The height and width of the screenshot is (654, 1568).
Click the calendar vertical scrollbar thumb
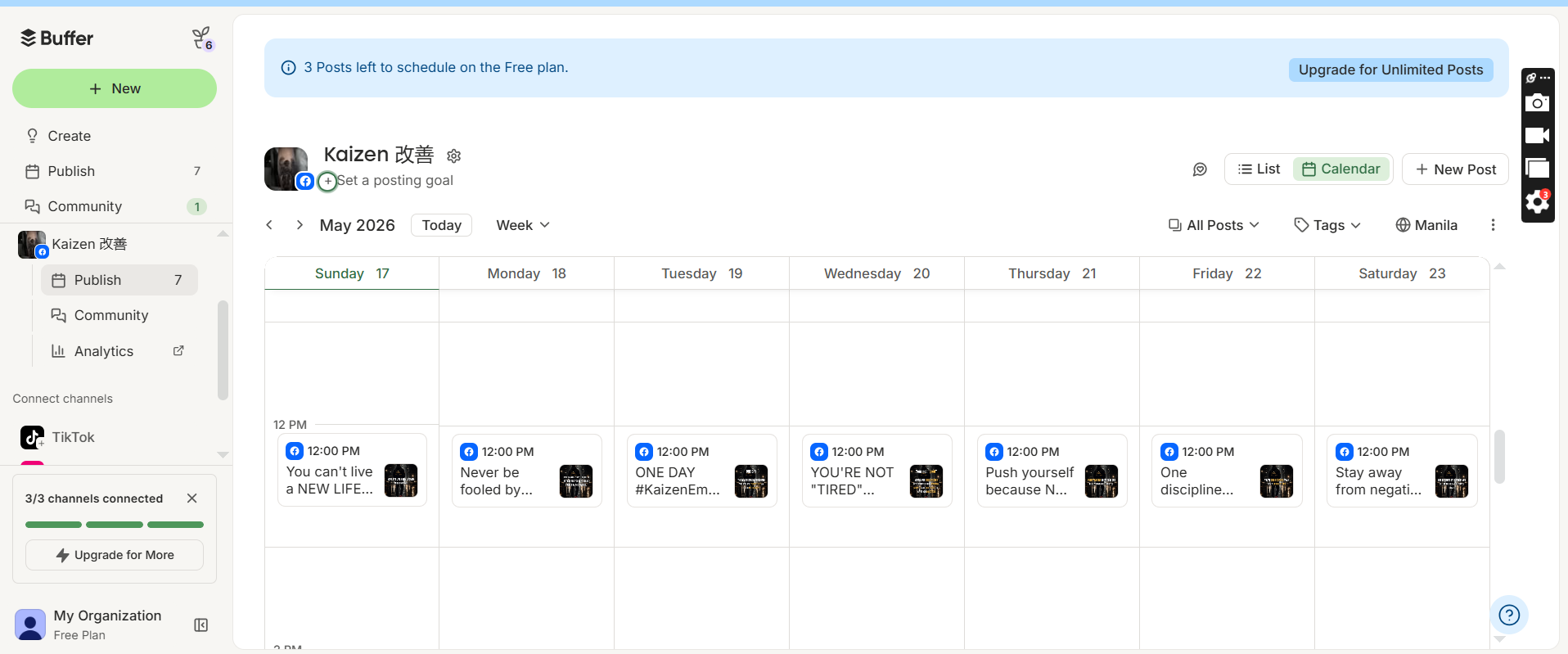pyautogui.click(x=1499, y=456)
